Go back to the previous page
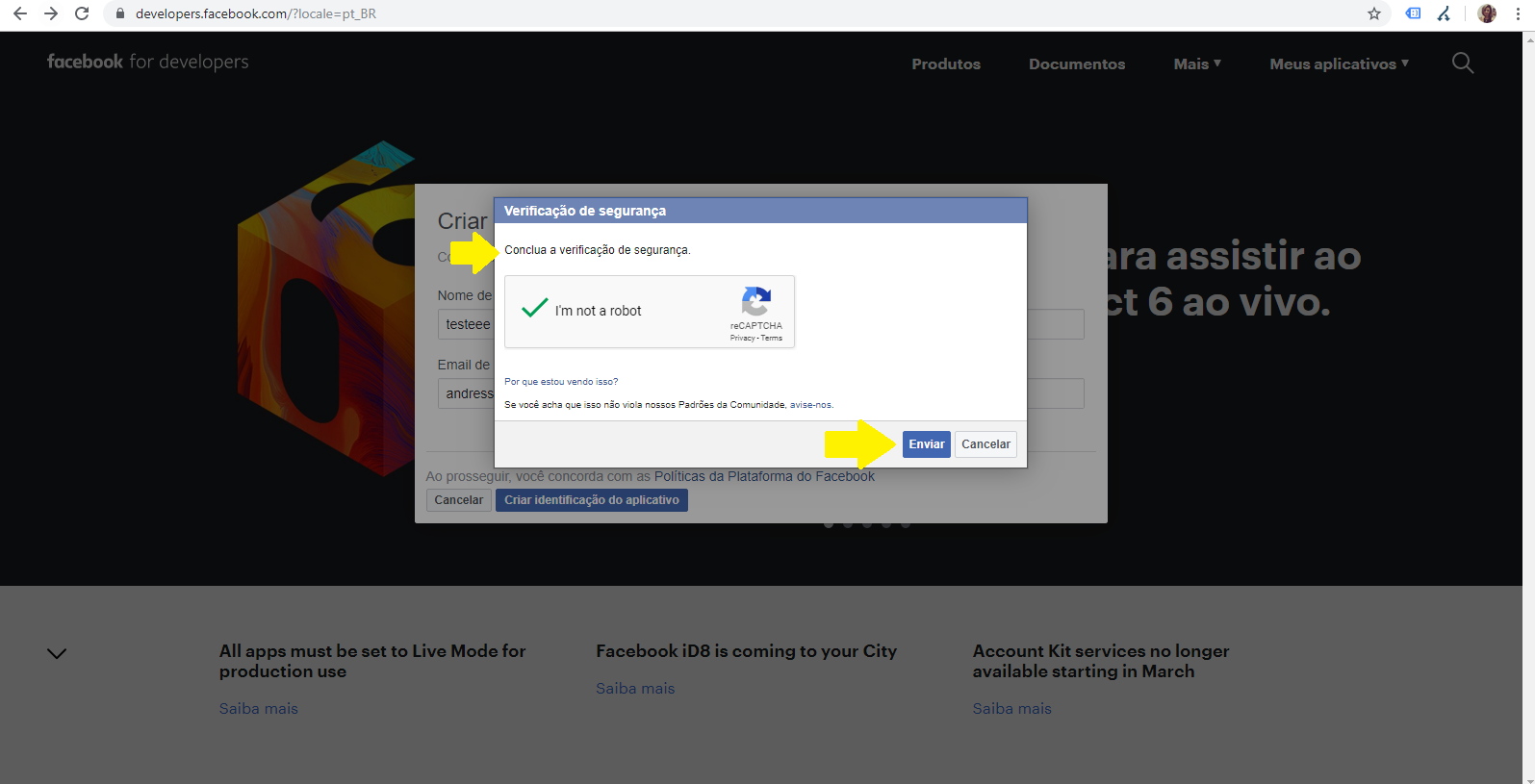Image resolution: width=1535 pixels, height=784 pixels. point(19,13)
